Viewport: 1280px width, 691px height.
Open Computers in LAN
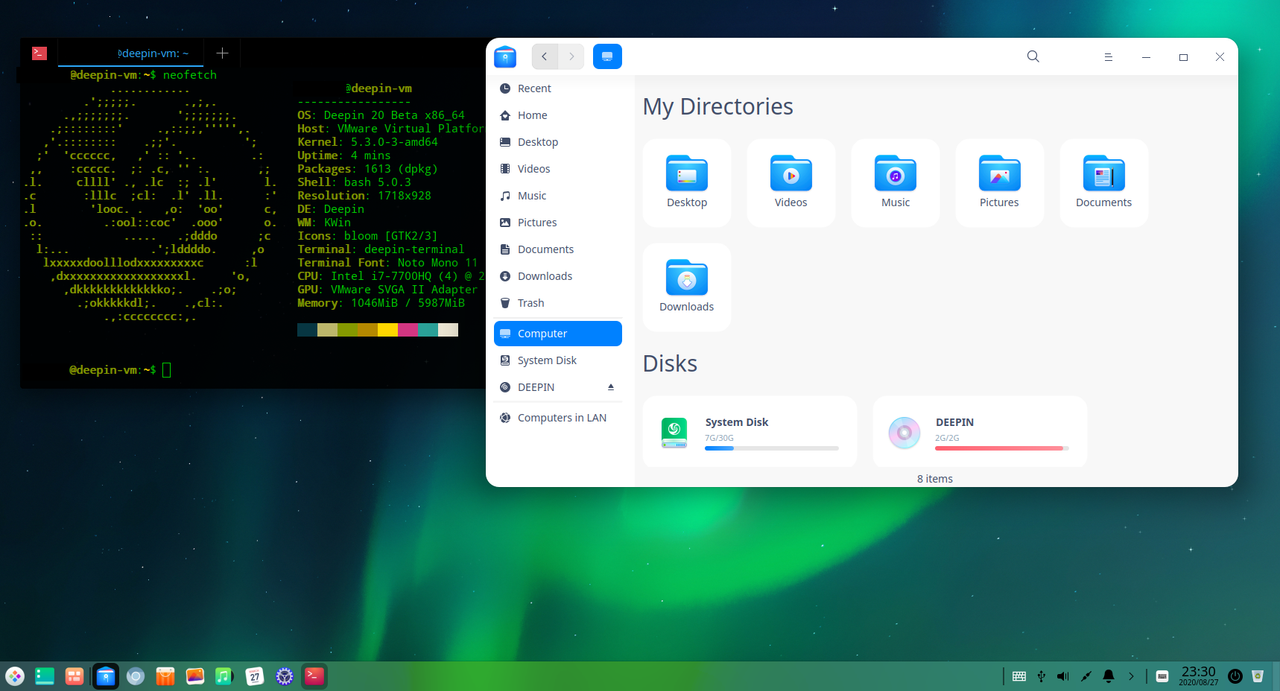pyautogui.click(x=558, y=418)
